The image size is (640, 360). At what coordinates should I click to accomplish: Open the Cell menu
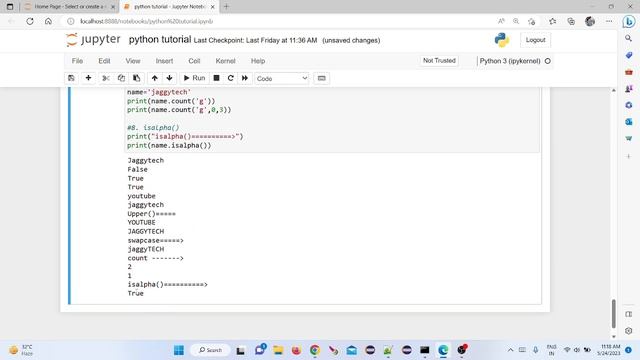(194, 61)
